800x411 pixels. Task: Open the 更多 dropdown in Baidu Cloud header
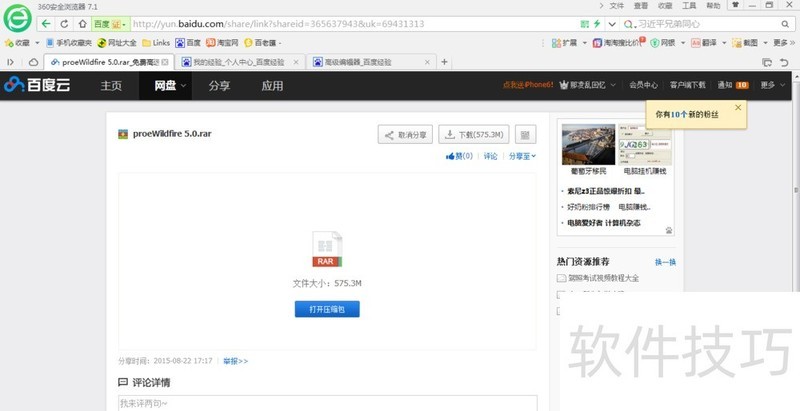click(x=773, y=85)
